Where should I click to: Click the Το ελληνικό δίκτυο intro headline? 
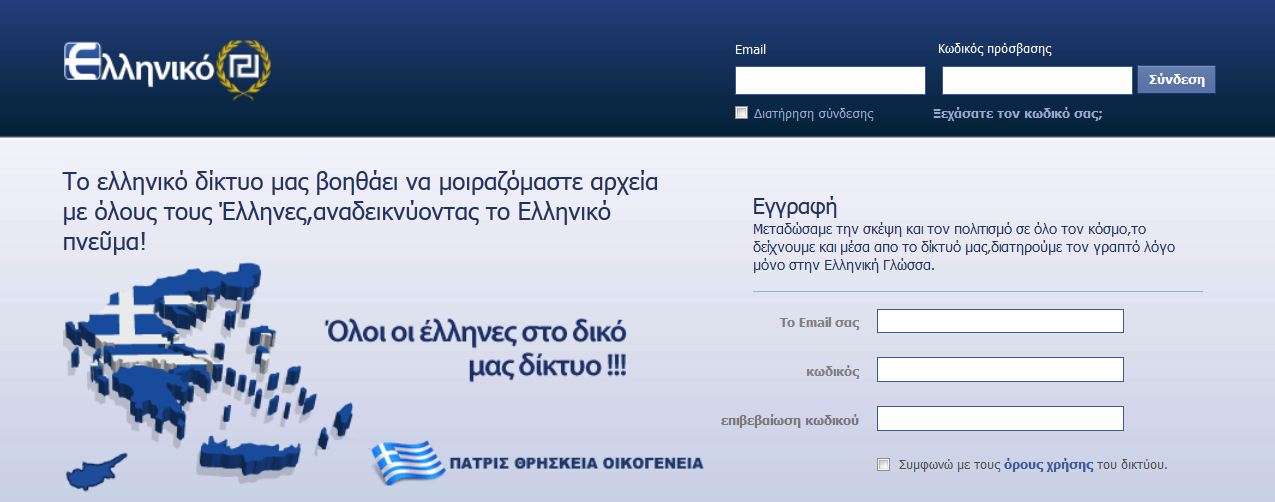(x=361, y=213)
